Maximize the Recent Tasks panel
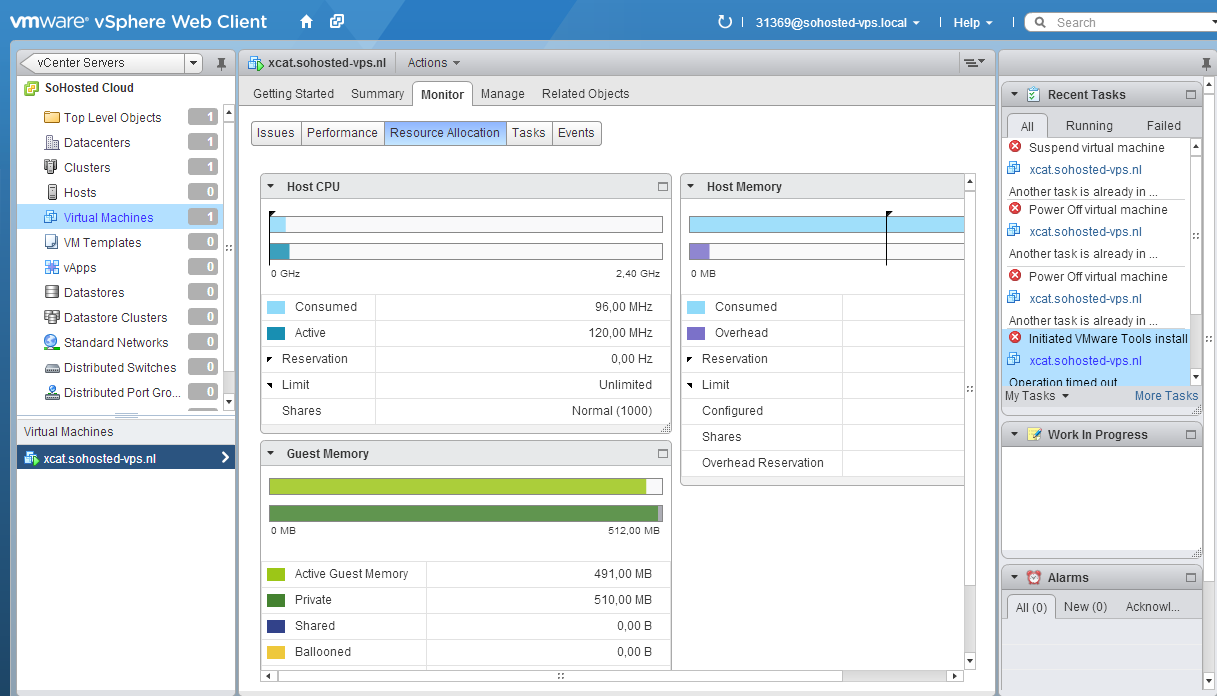Image resolution: width=1217 pixels, height=696 pixels. [x=1190, y=95]
